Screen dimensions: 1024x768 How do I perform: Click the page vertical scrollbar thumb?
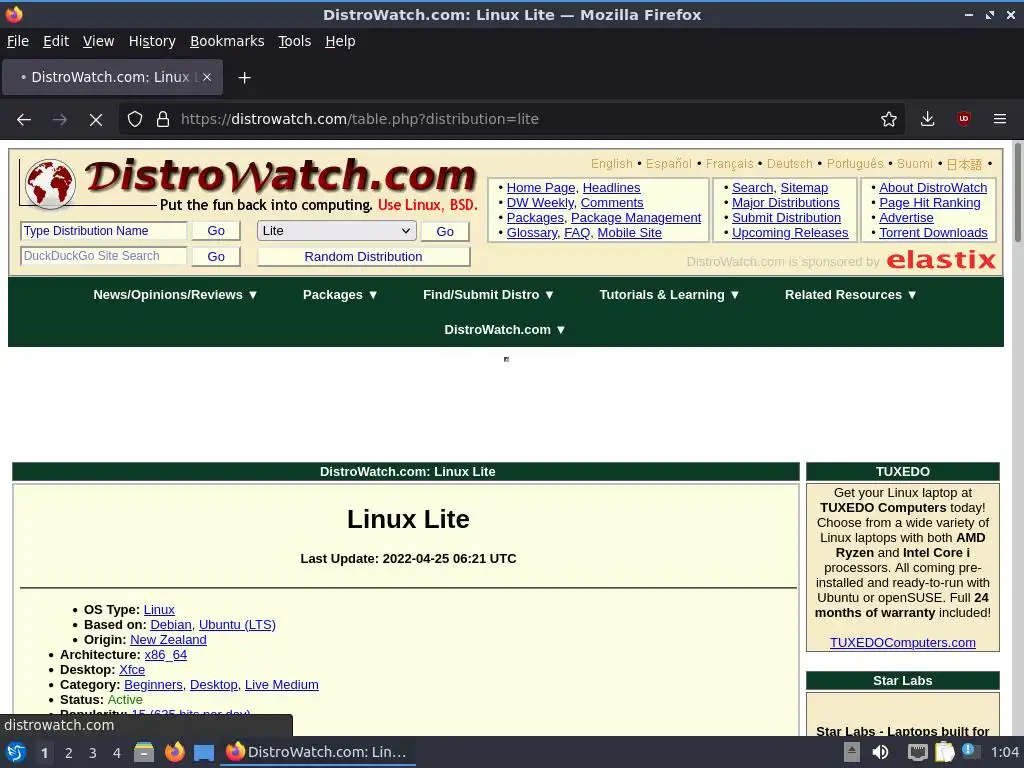[x=1017, y=192]
